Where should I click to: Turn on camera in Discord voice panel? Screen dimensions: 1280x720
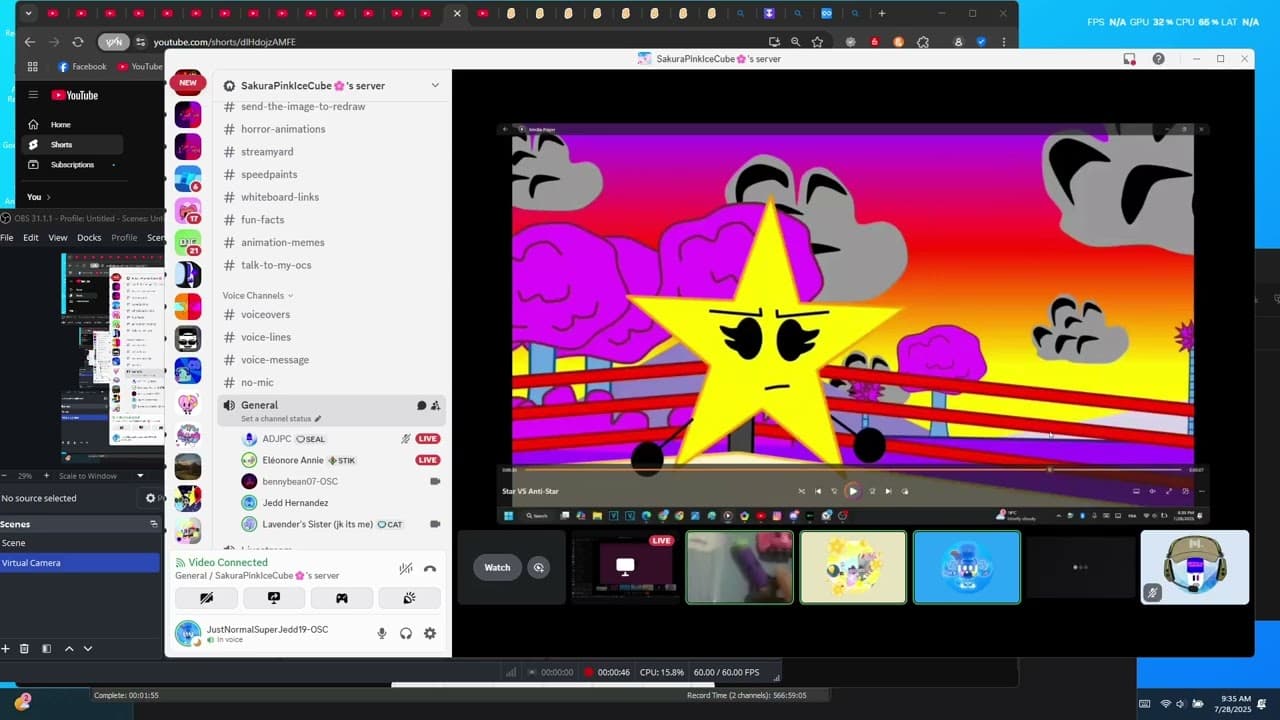pos(206,598)
